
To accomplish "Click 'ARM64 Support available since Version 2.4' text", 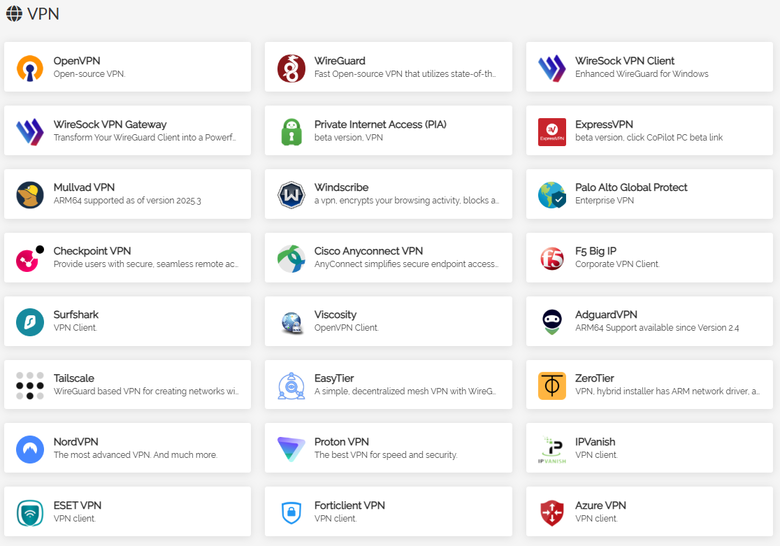I will [657, 328].
